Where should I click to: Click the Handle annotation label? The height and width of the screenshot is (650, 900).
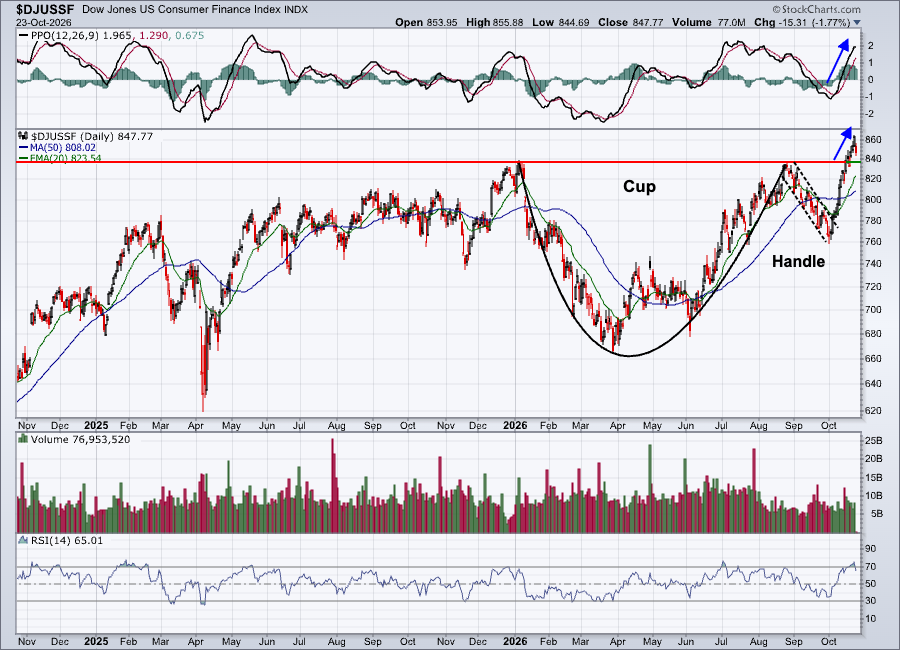coord(798,261)
